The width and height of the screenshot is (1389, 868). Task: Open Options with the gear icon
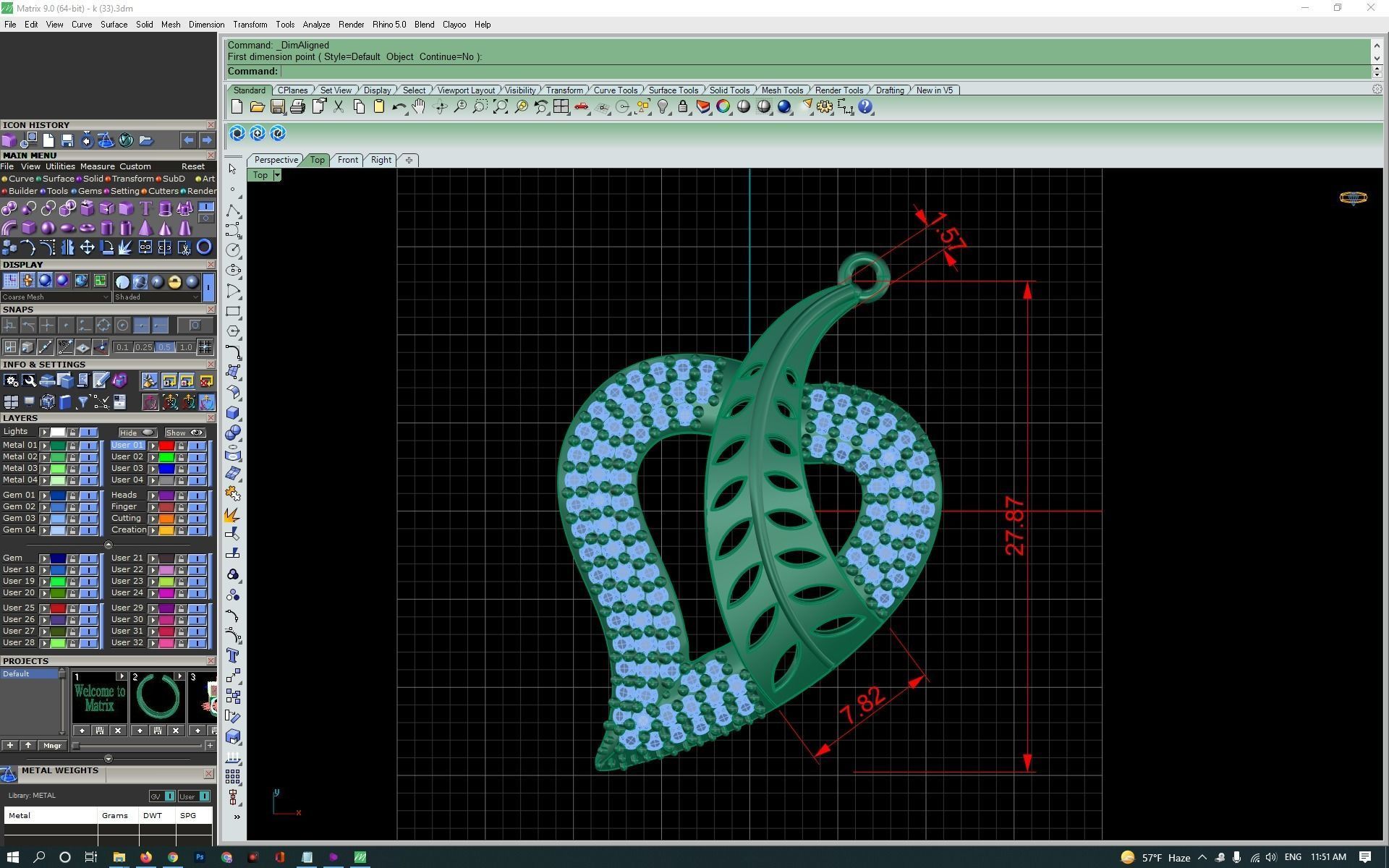(x=825, y=107)
